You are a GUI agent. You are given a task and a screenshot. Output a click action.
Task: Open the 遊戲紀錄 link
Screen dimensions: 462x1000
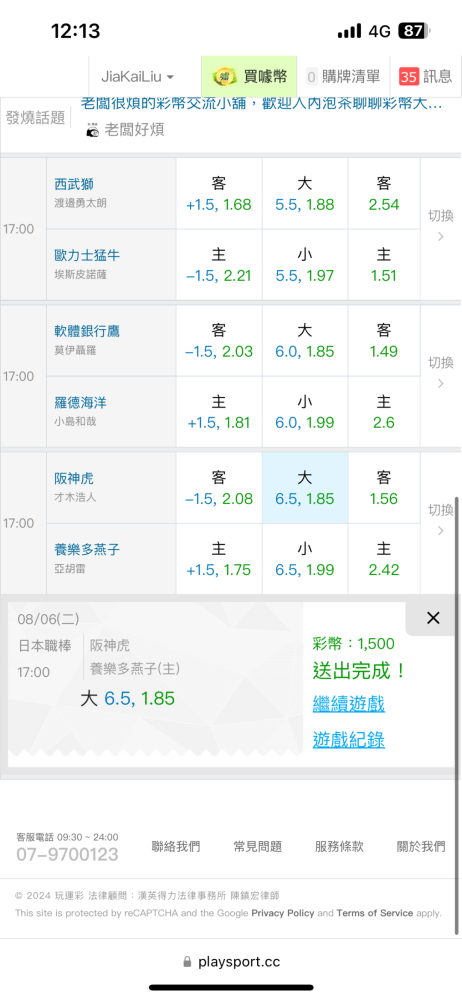click(x=348, y=740)
